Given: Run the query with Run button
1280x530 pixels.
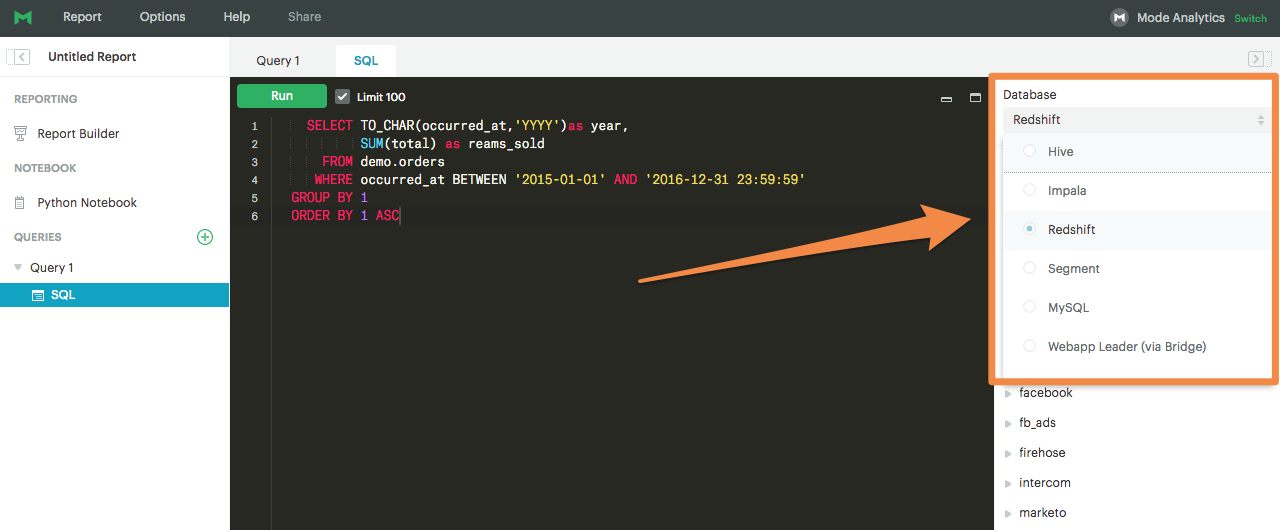Looking at the screenshot, I should point(282,96).
